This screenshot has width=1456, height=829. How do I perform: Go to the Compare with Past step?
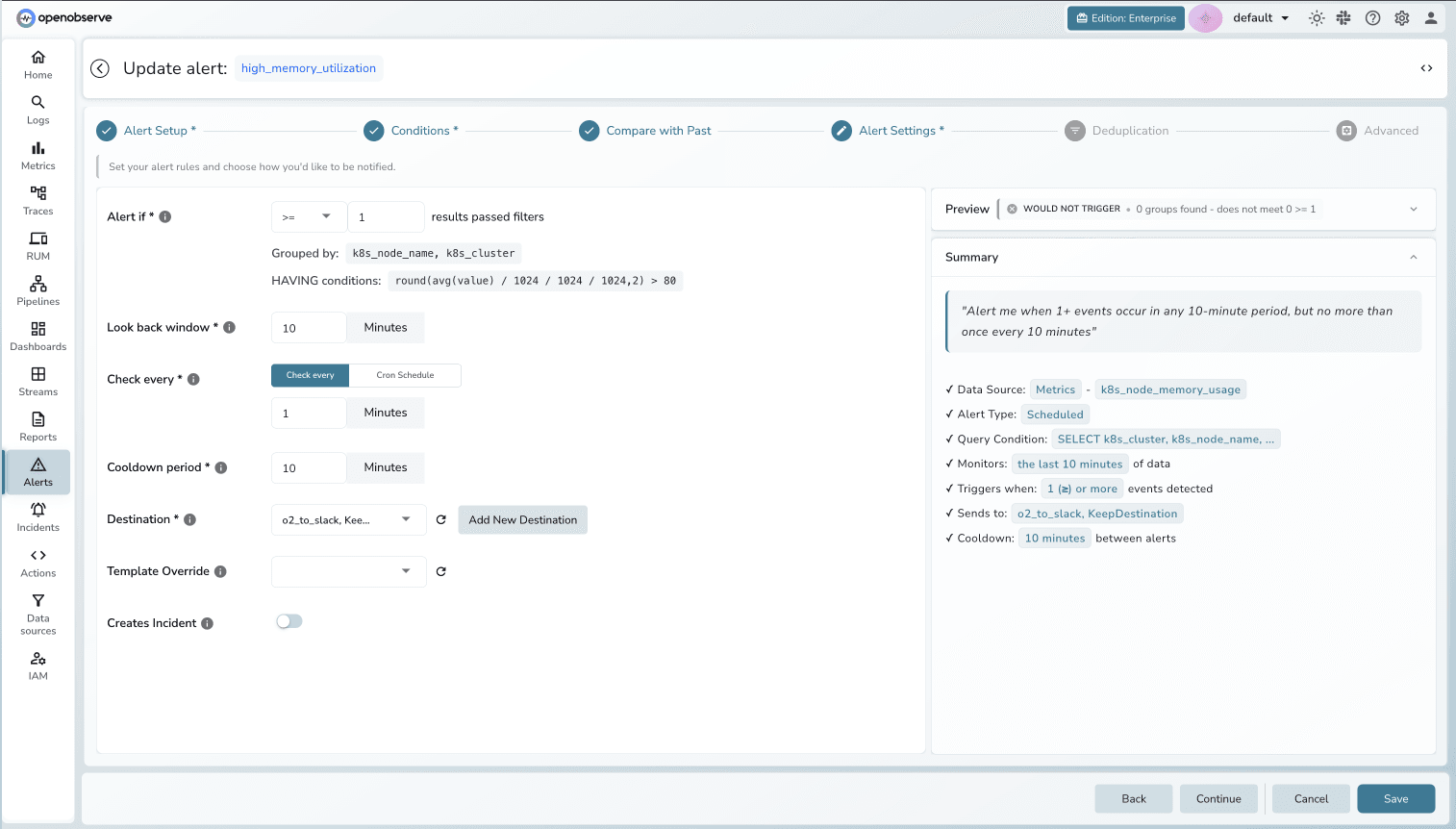pyautogui.click(x=645, y=131)
